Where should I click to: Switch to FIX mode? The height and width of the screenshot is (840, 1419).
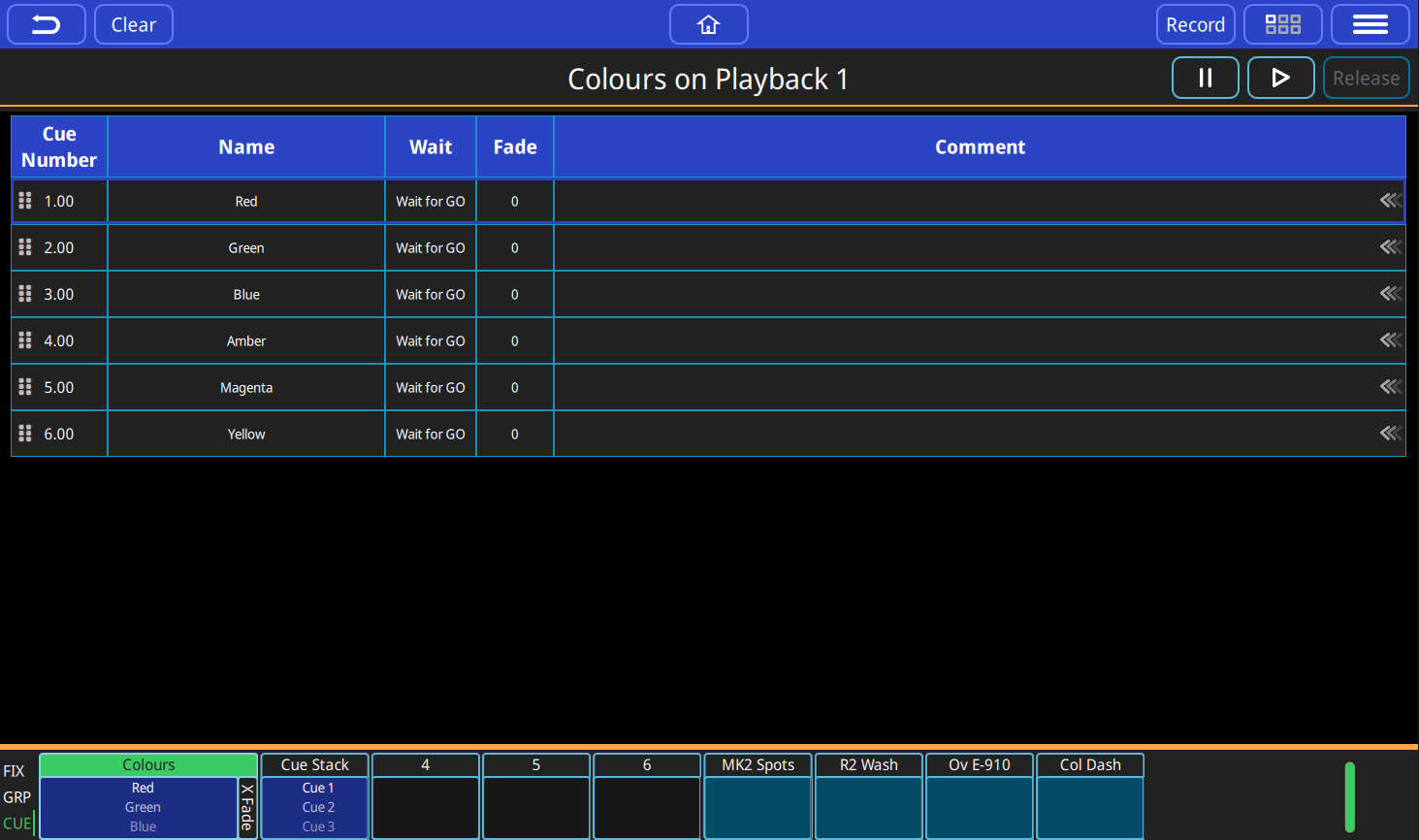pyautogui.click(x=15, y=771)
